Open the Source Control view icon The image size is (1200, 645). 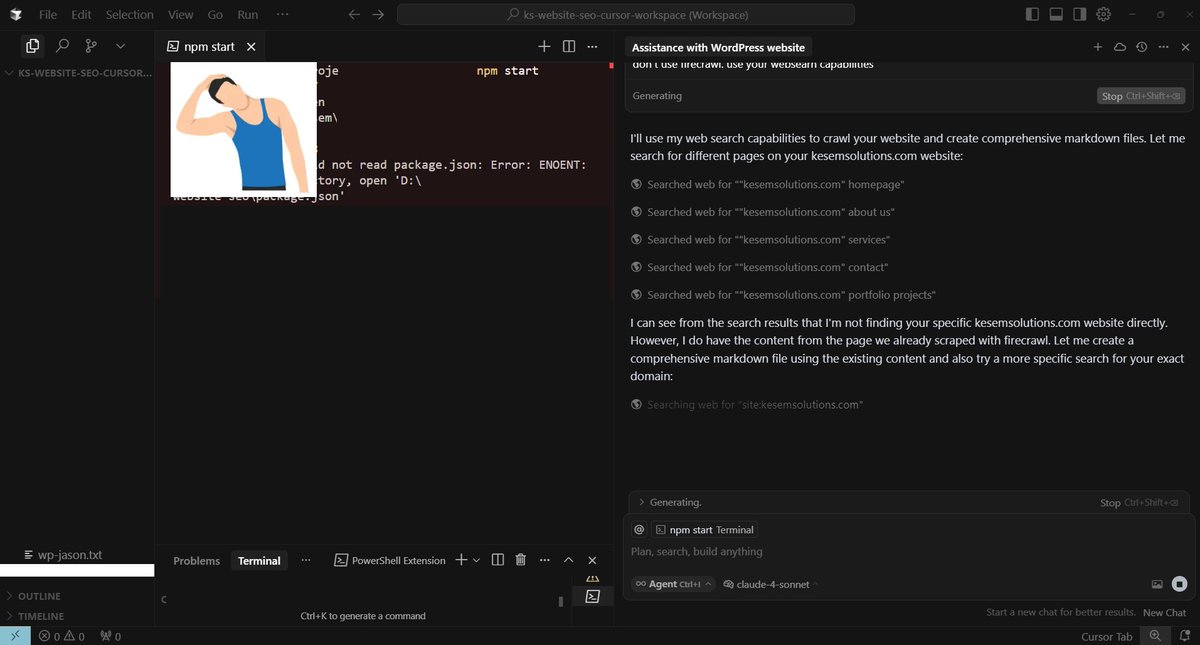[91, 46]
